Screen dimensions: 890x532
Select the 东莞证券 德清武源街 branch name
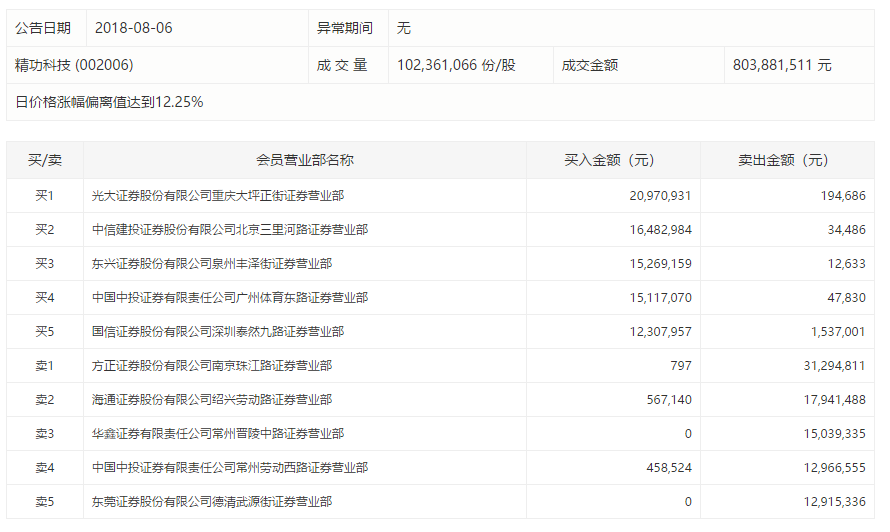pyautogui.click(x=211, y=502)
